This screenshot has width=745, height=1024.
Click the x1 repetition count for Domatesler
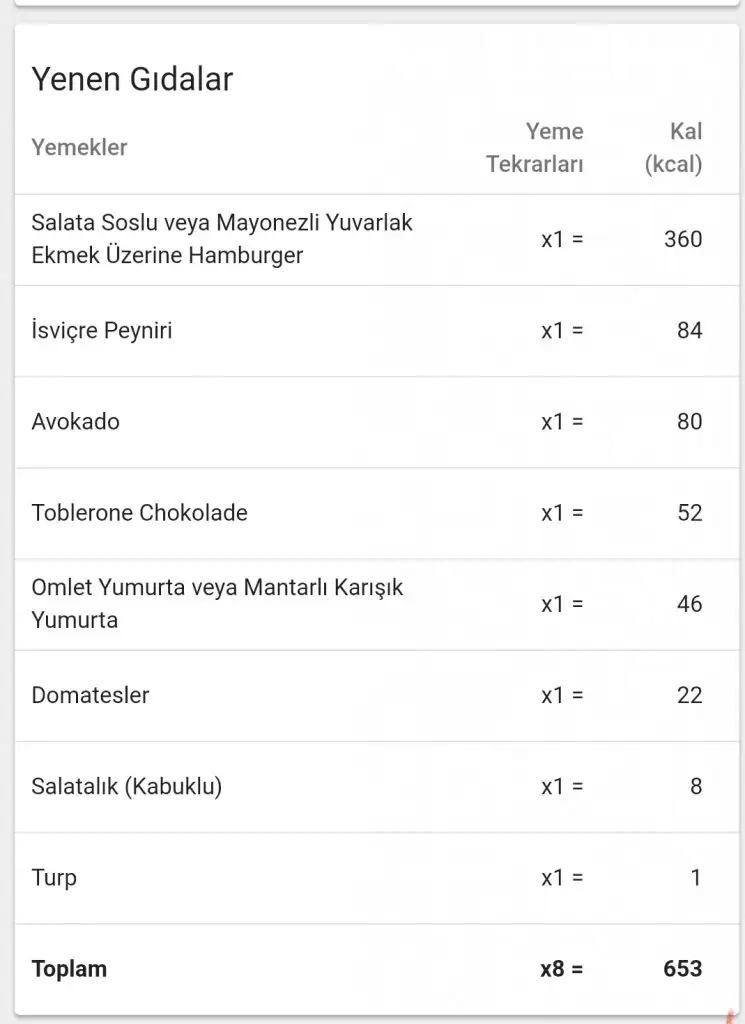point(561,696)
